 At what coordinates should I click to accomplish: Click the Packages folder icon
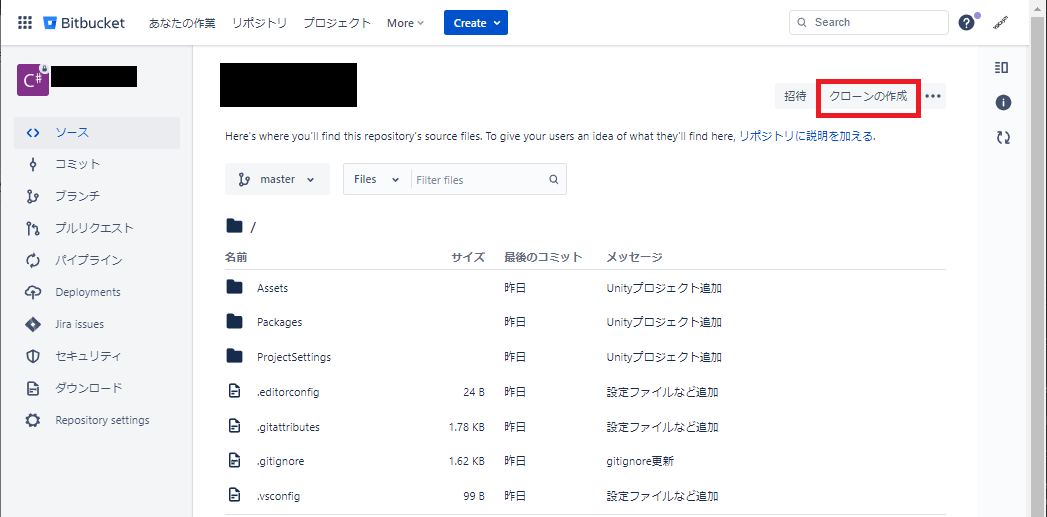[234, 321]
